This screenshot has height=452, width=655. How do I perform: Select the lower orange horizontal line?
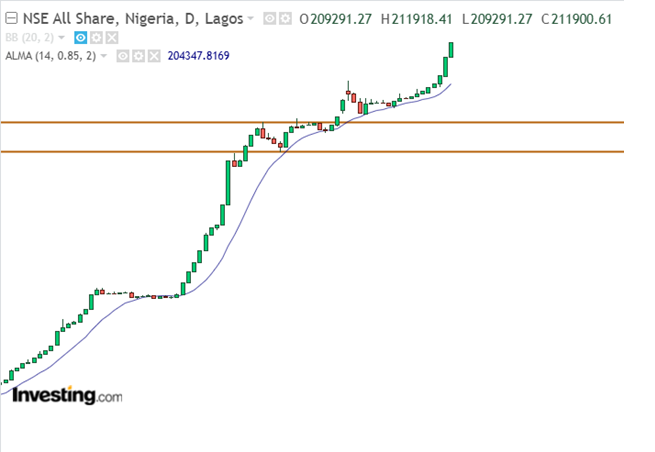(500, 152)
